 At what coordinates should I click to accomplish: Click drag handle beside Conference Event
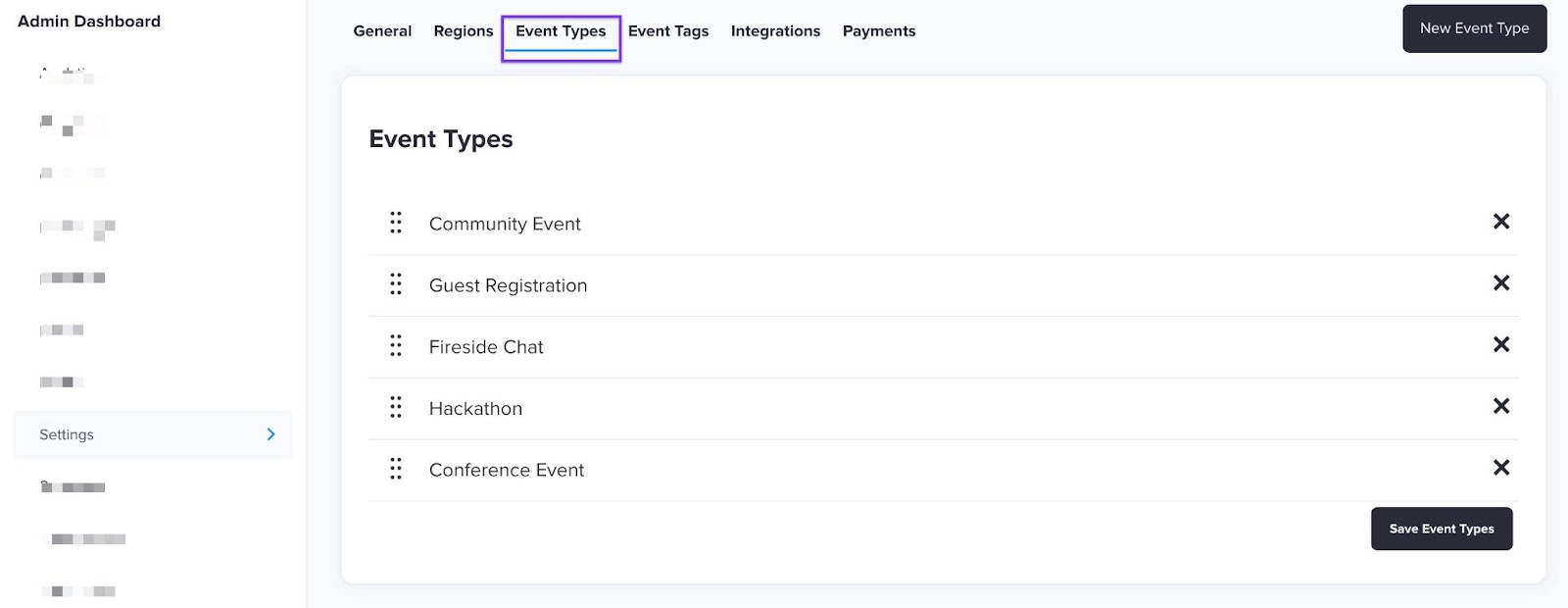click(x=396, y=469)
